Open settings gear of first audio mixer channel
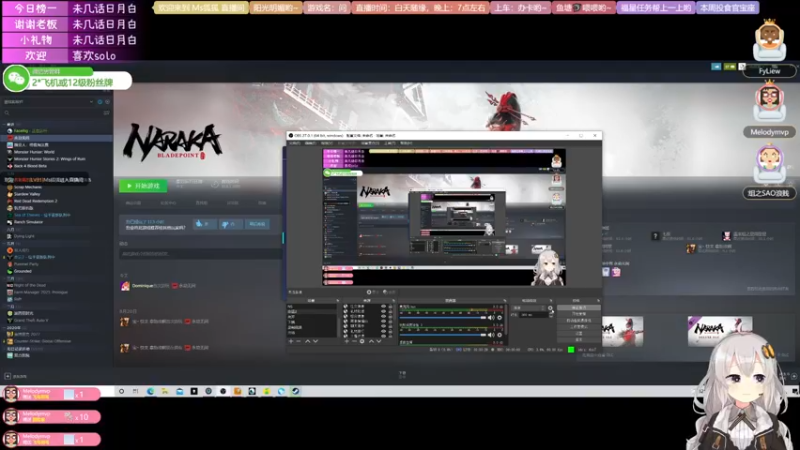Image resolution: width=800 pixels, height=450 pixels. pyautogui.click(x=499, y=317)
